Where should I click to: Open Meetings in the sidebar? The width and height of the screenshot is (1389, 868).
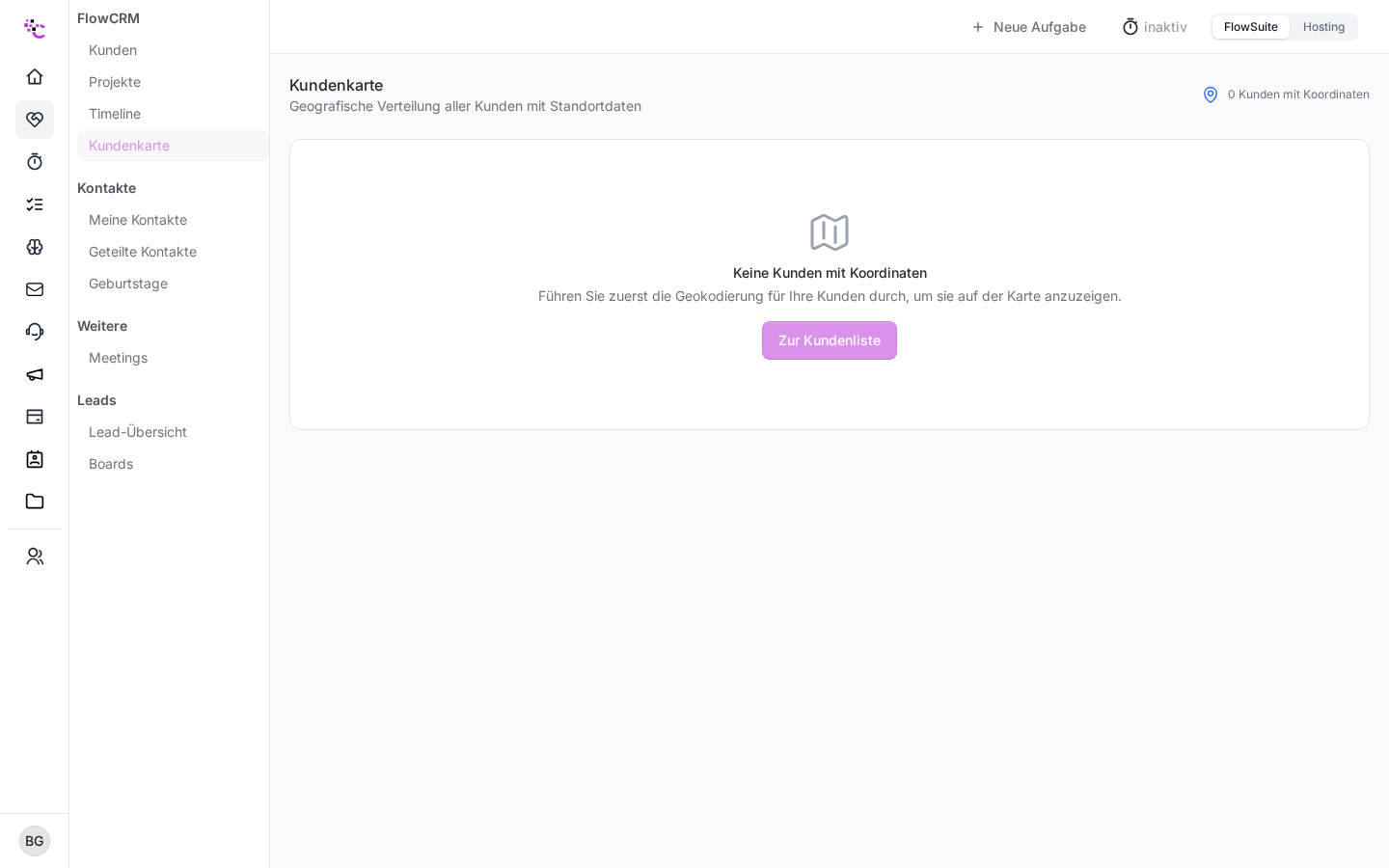[173, 358]
